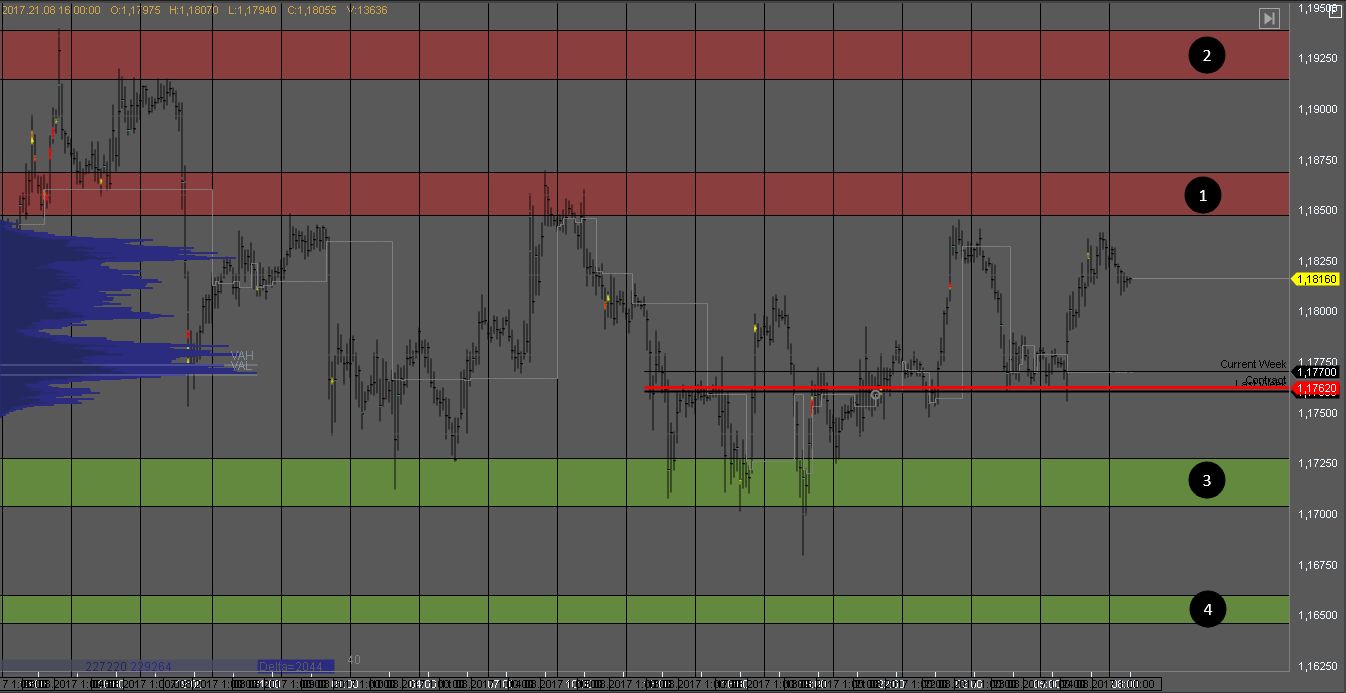Screen dimensions: 1346x693
Task: Click the black circle numbered 1
Action: [1203, 195]
